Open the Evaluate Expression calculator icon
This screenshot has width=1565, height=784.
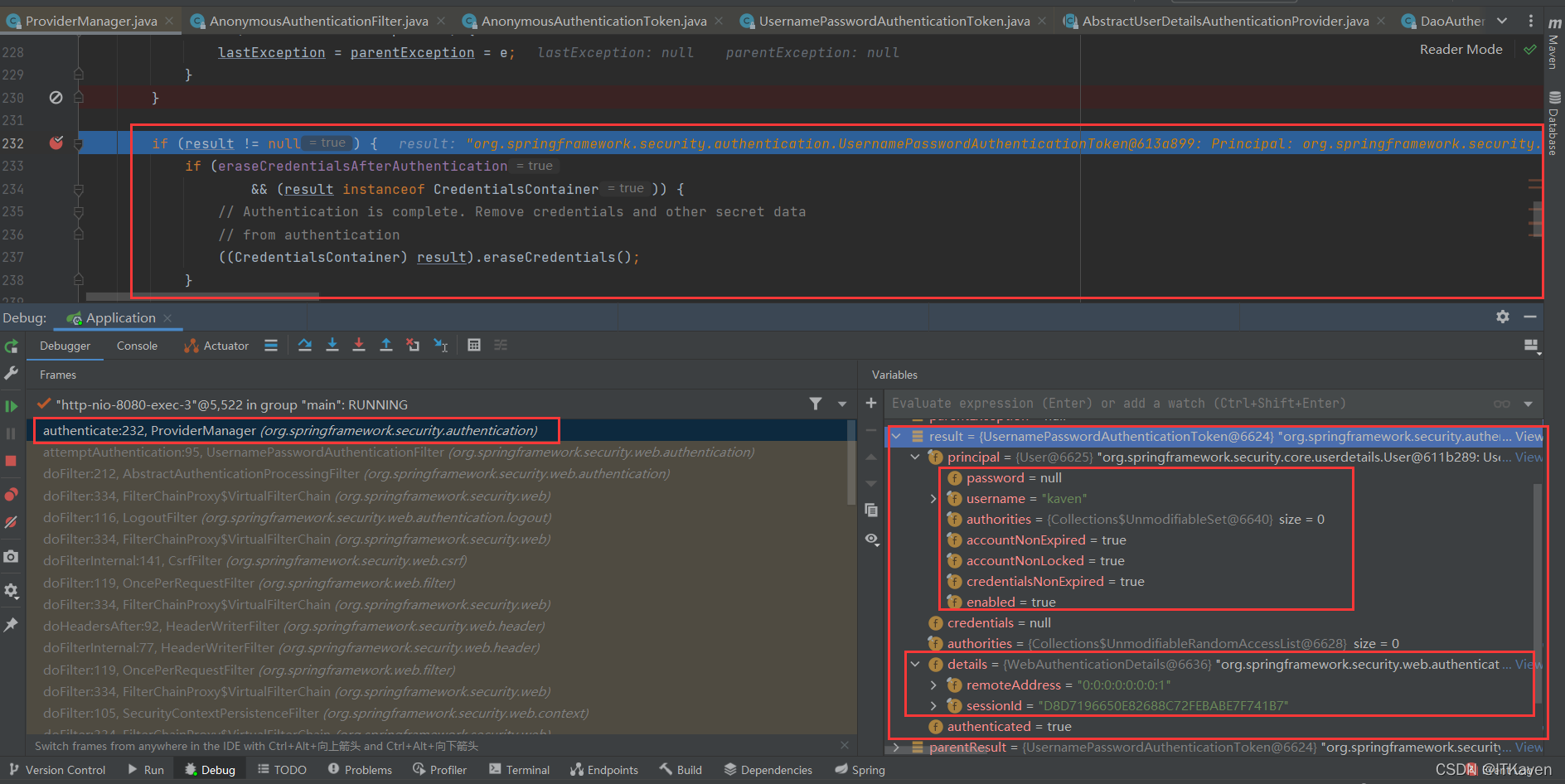[x=474, y=345]
